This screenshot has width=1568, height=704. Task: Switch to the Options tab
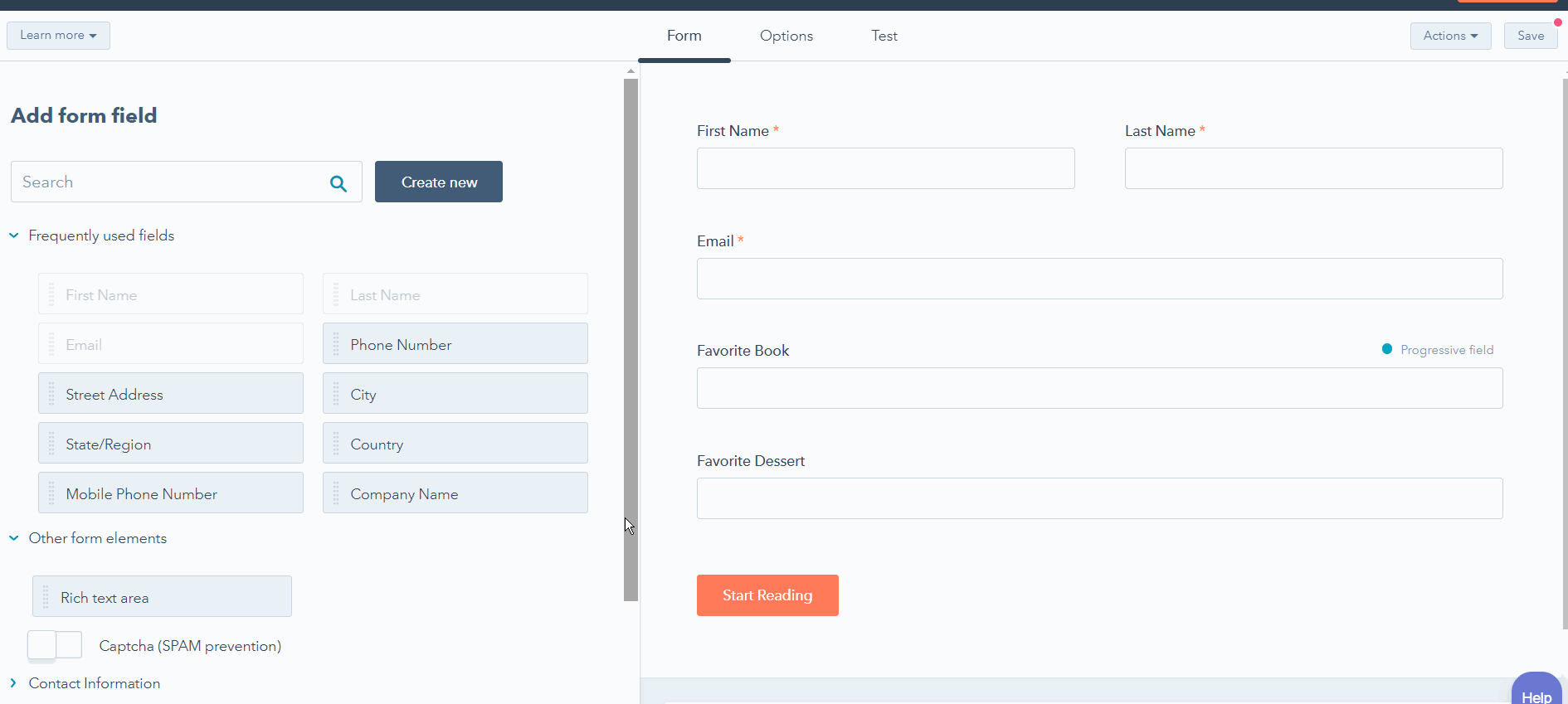click(786, 36)
